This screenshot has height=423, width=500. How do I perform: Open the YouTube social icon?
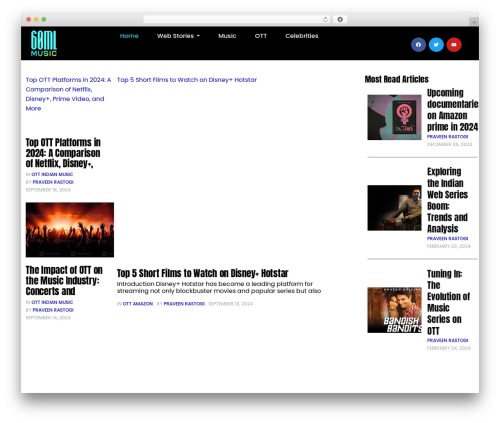tap(454, 45)
